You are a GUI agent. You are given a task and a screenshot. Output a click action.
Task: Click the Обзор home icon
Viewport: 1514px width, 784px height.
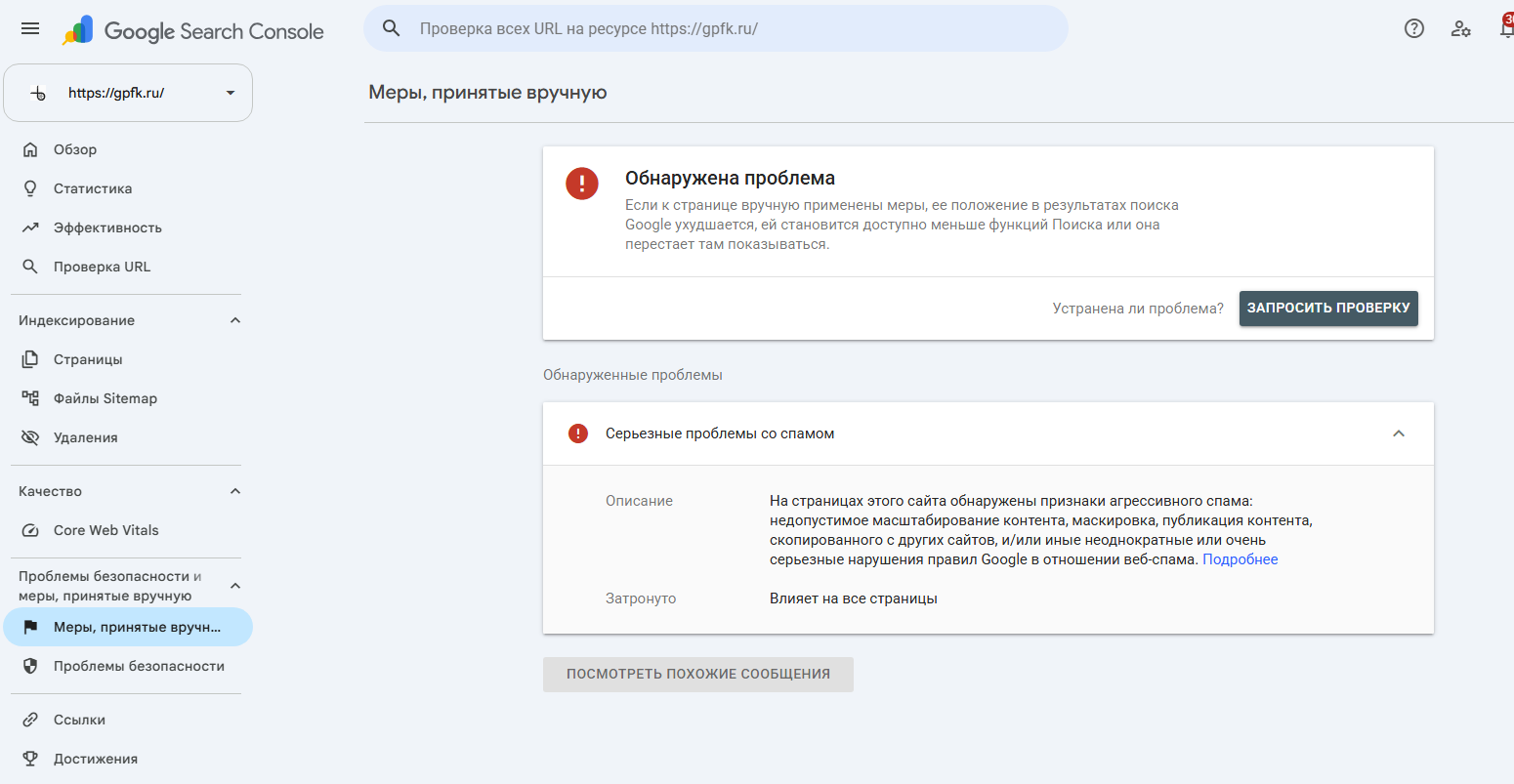click(30, 149)
